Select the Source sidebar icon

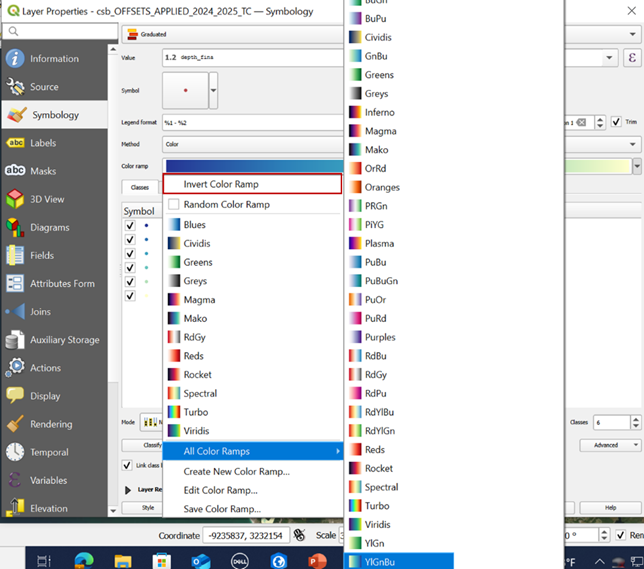click(x=15, y=87)
